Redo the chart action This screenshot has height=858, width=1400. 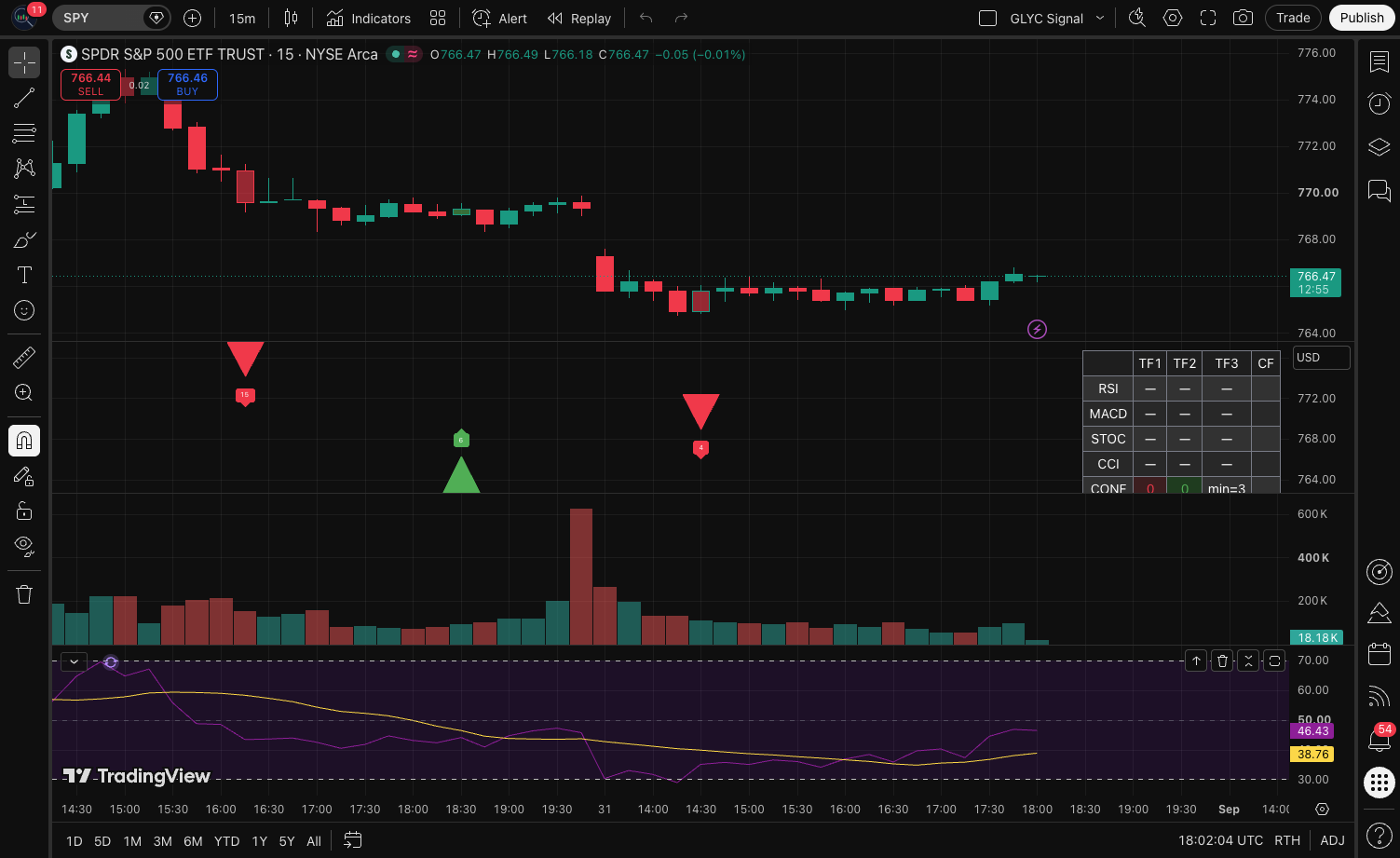coord(681,18)
